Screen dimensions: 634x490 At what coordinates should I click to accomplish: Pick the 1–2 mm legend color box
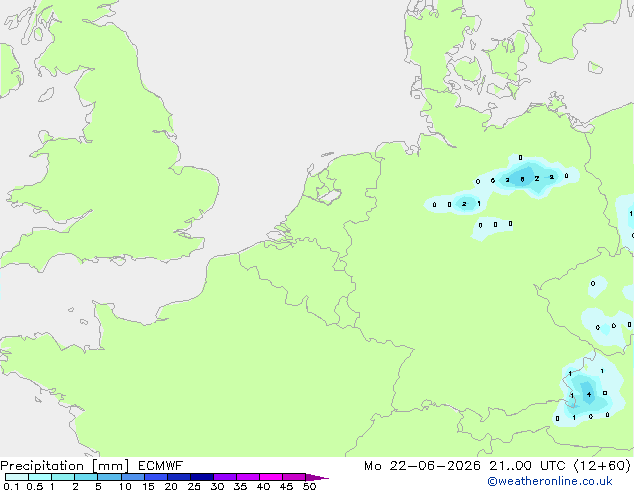63,477
